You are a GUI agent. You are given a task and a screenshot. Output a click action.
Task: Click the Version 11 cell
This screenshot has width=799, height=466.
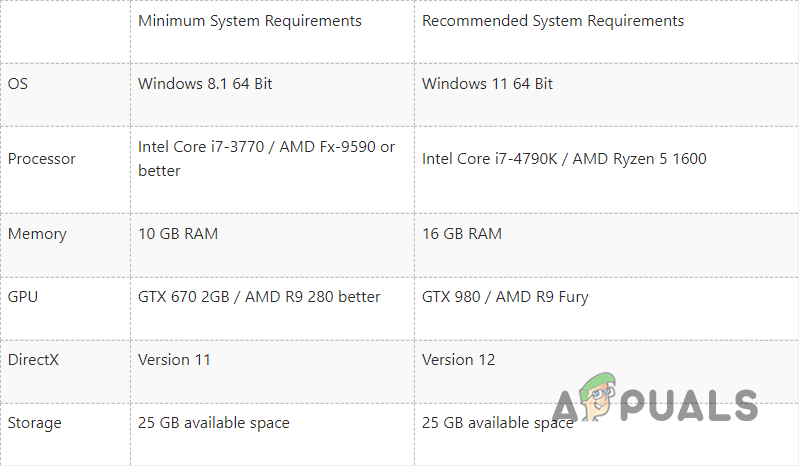174,360
